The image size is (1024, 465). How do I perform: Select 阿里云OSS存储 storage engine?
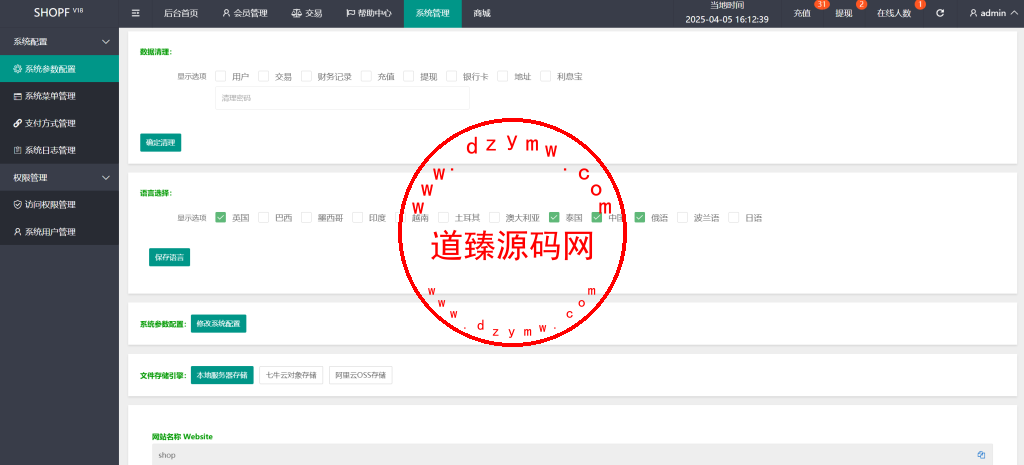360,376
